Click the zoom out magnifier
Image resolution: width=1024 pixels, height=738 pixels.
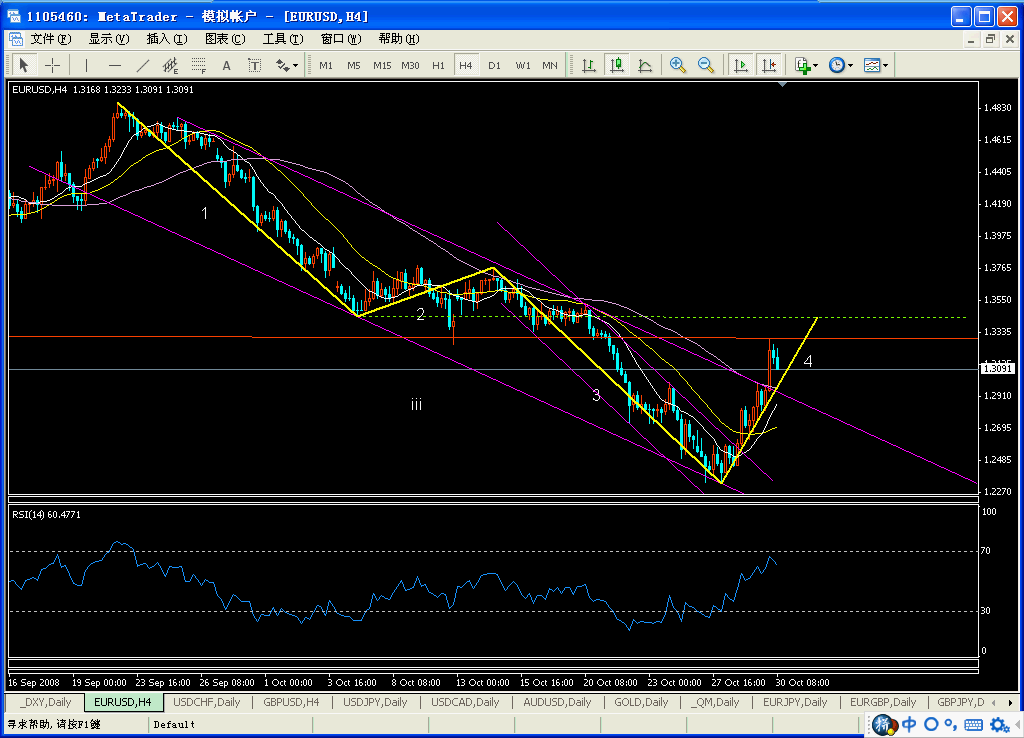coord(705,65)
